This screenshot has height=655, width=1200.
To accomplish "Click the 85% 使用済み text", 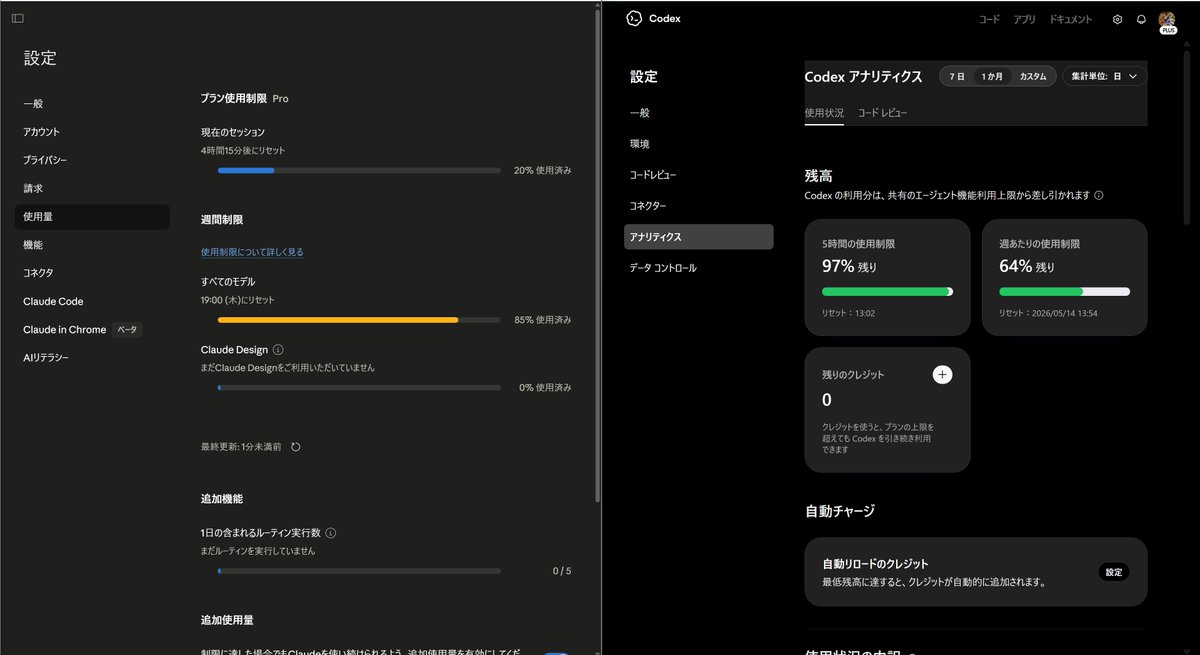I will [542, 320].
